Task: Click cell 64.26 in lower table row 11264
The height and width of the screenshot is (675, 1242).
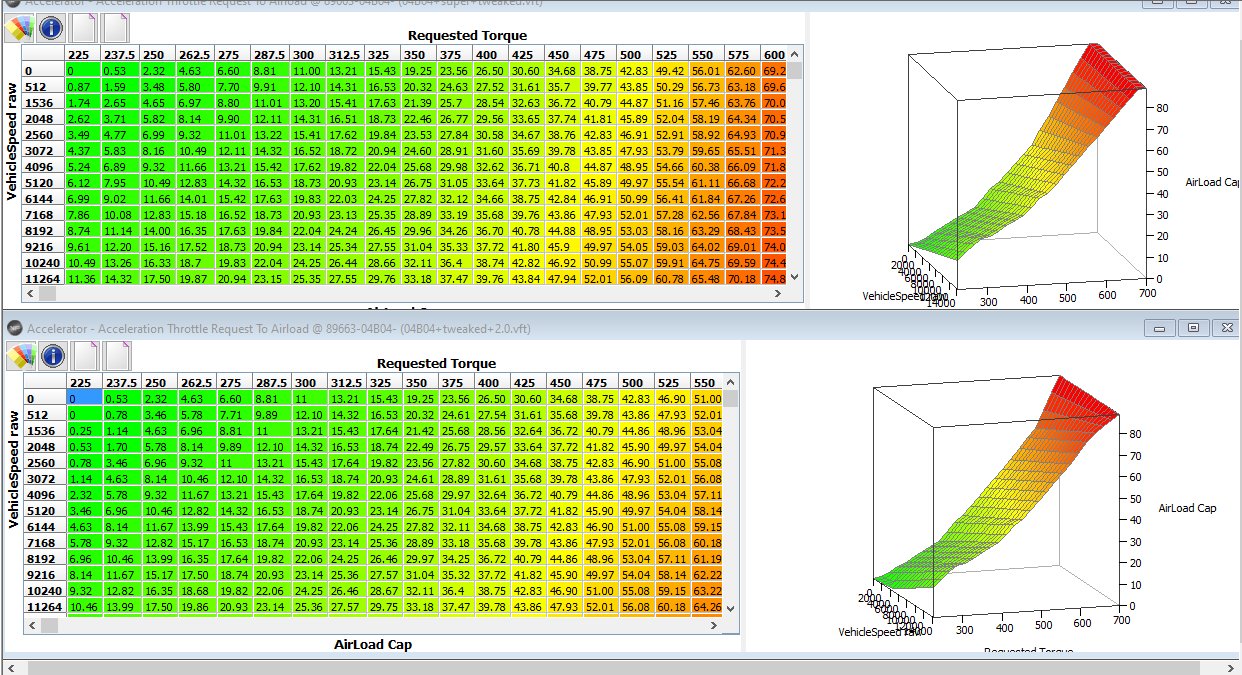Action: click(x=707, y=606)
